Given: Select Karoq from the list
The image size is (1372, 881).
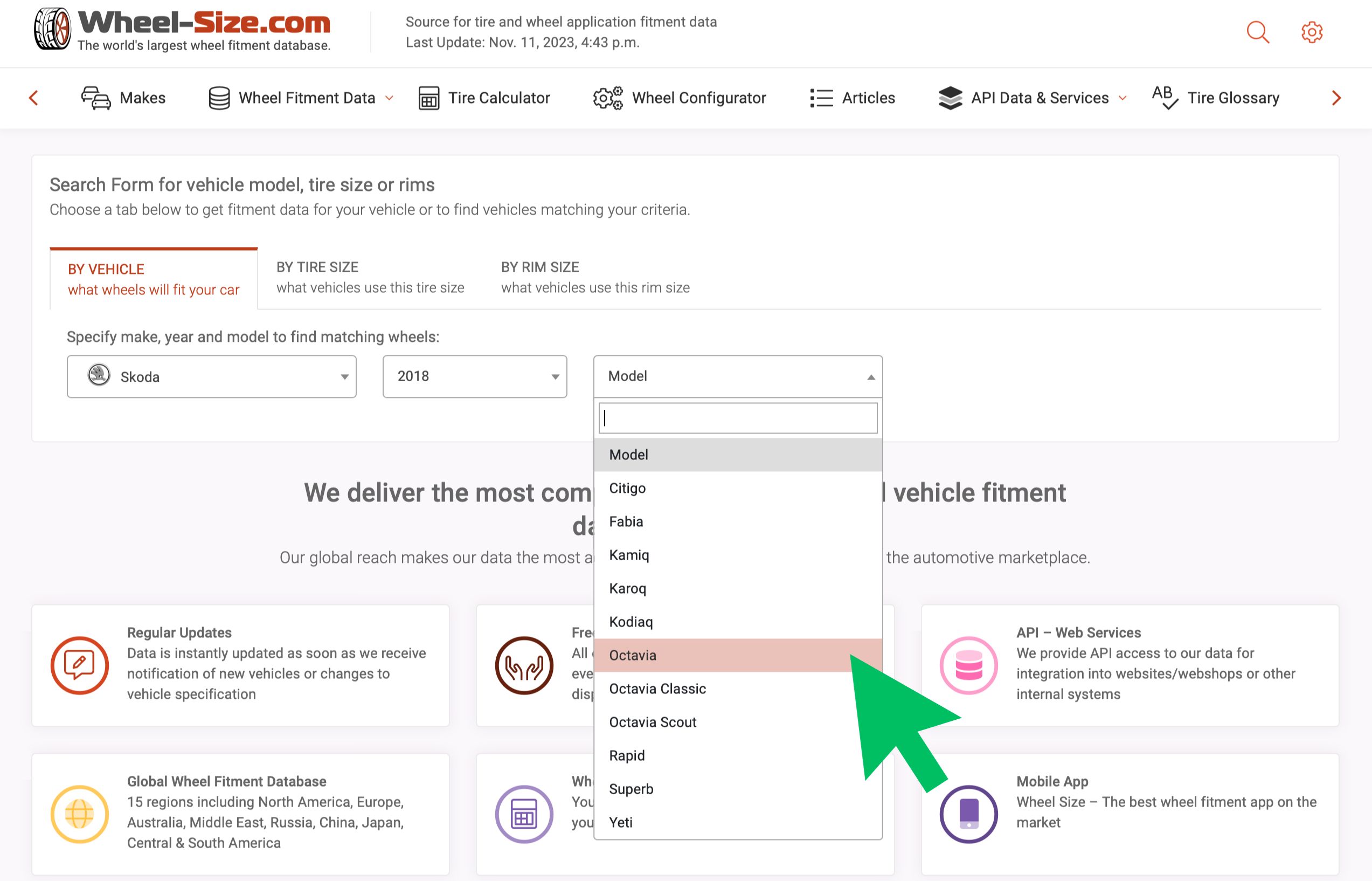Looking at the screenshot, I should [x=737, y=588].
